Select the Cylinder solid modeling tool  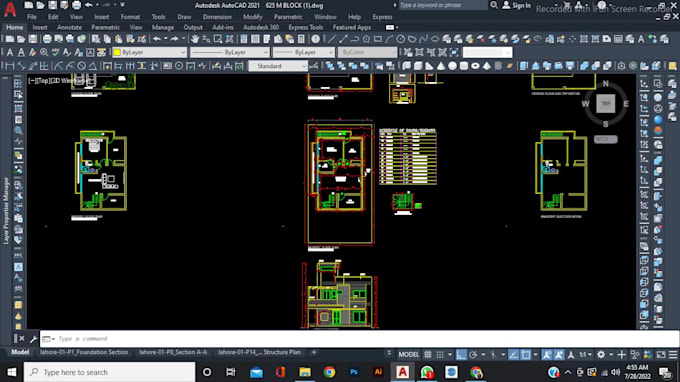click(x=464, y=66)
